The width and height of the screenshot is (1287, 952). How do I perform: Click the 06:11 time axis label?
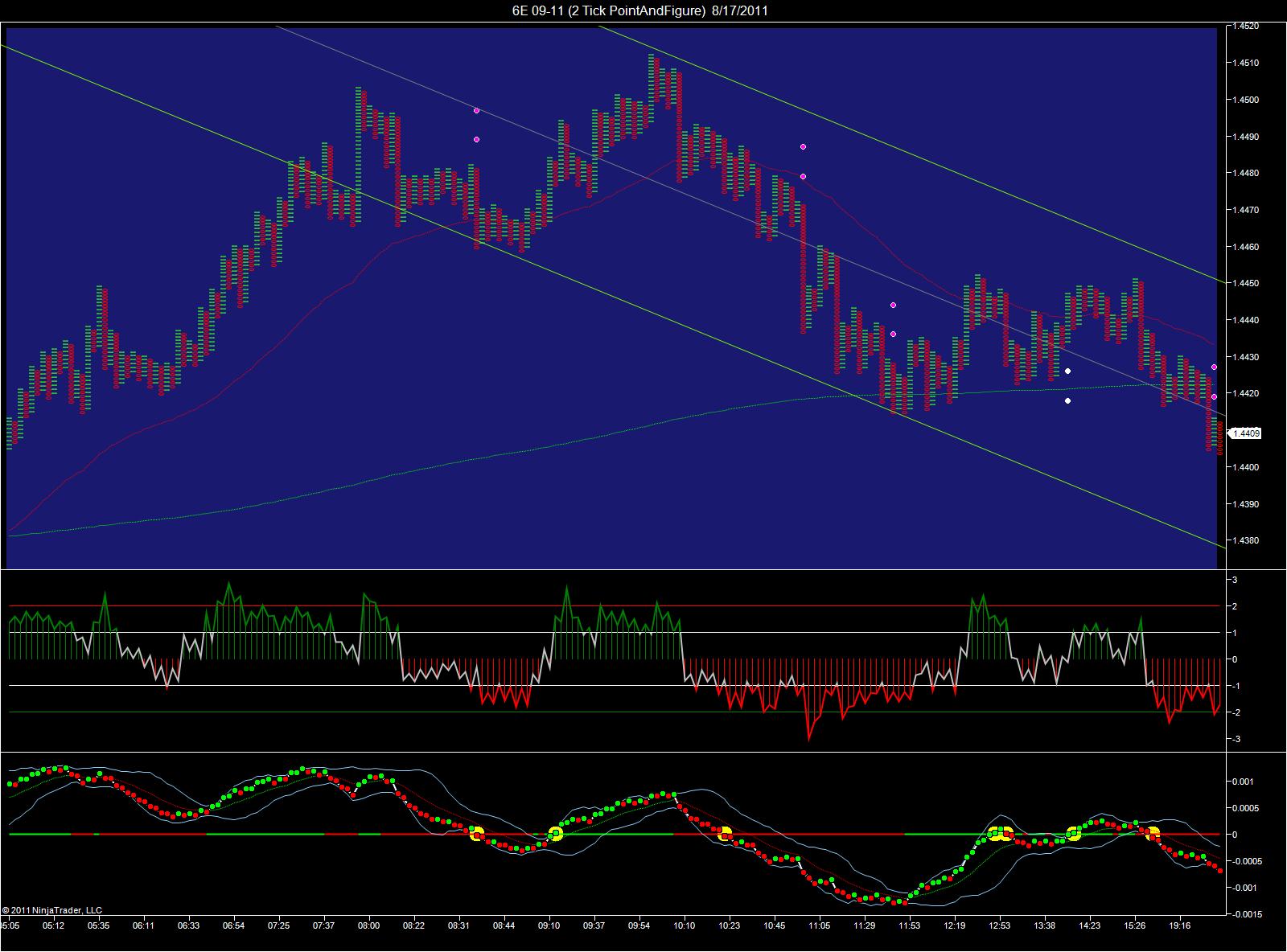(143, 925)
